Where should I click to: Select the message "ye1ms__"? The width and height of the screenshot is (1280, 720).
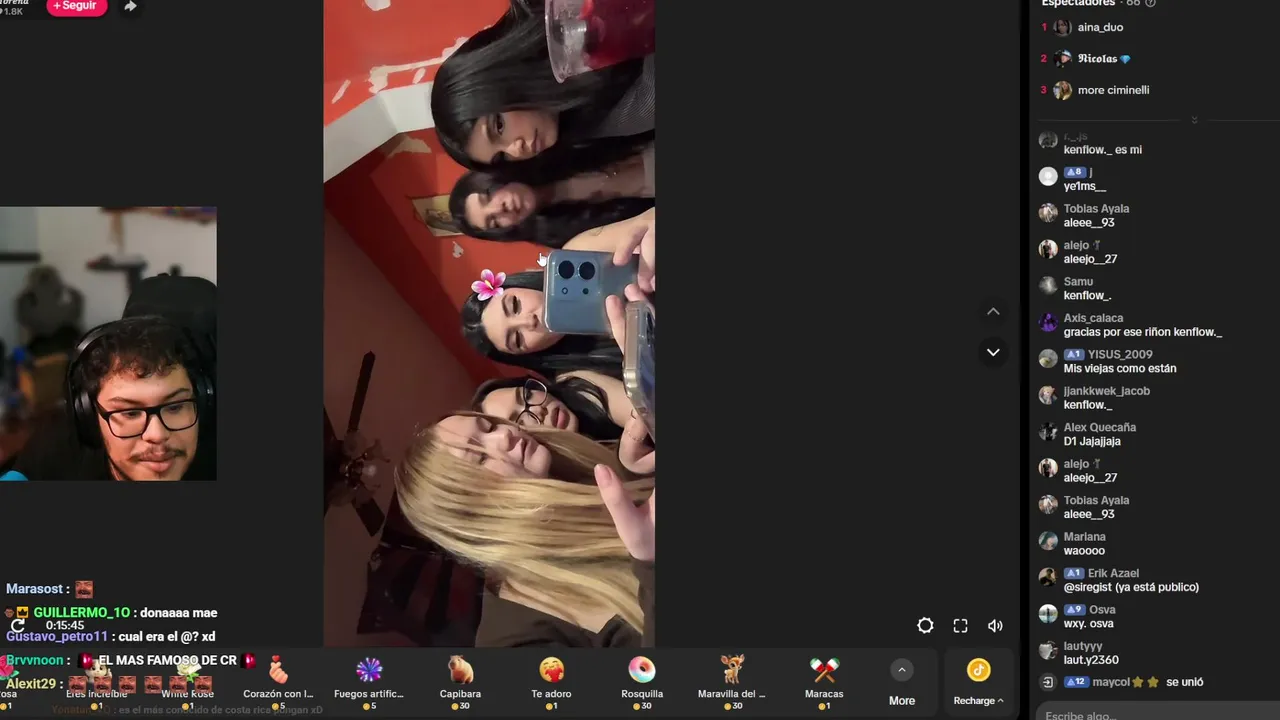click(1085, 187)
